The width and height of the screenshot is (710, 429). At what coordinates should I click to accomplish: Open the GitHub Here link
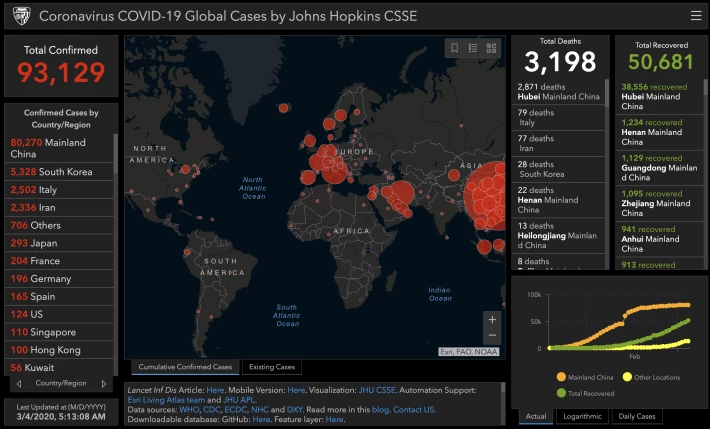pos(261,419)
